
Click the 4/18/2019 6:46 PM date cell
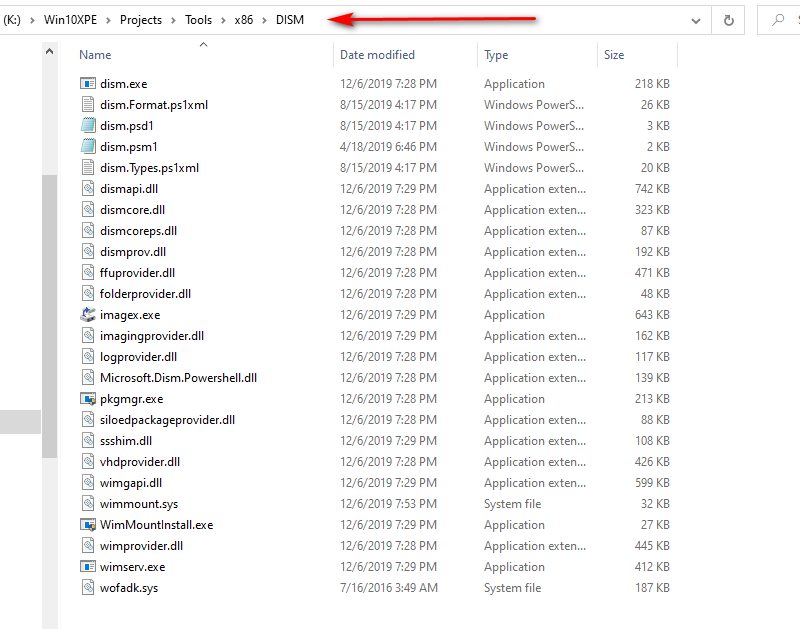(389, 146)
